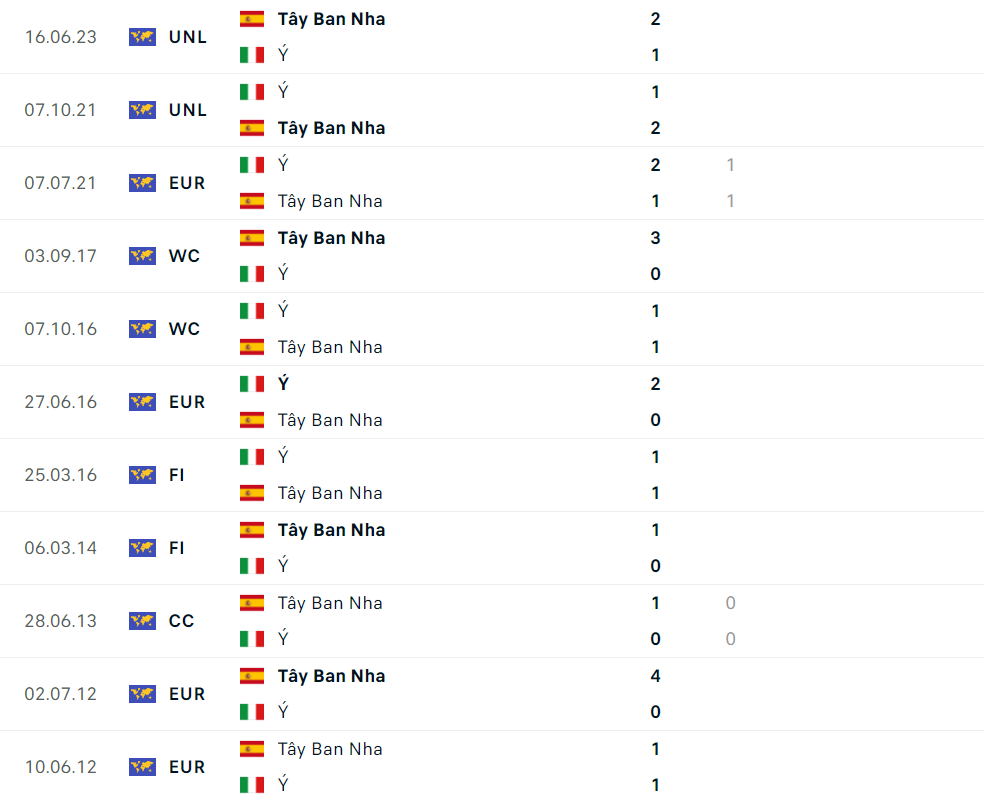Click the 07.10.16 match date

click(x=61, y=329)
